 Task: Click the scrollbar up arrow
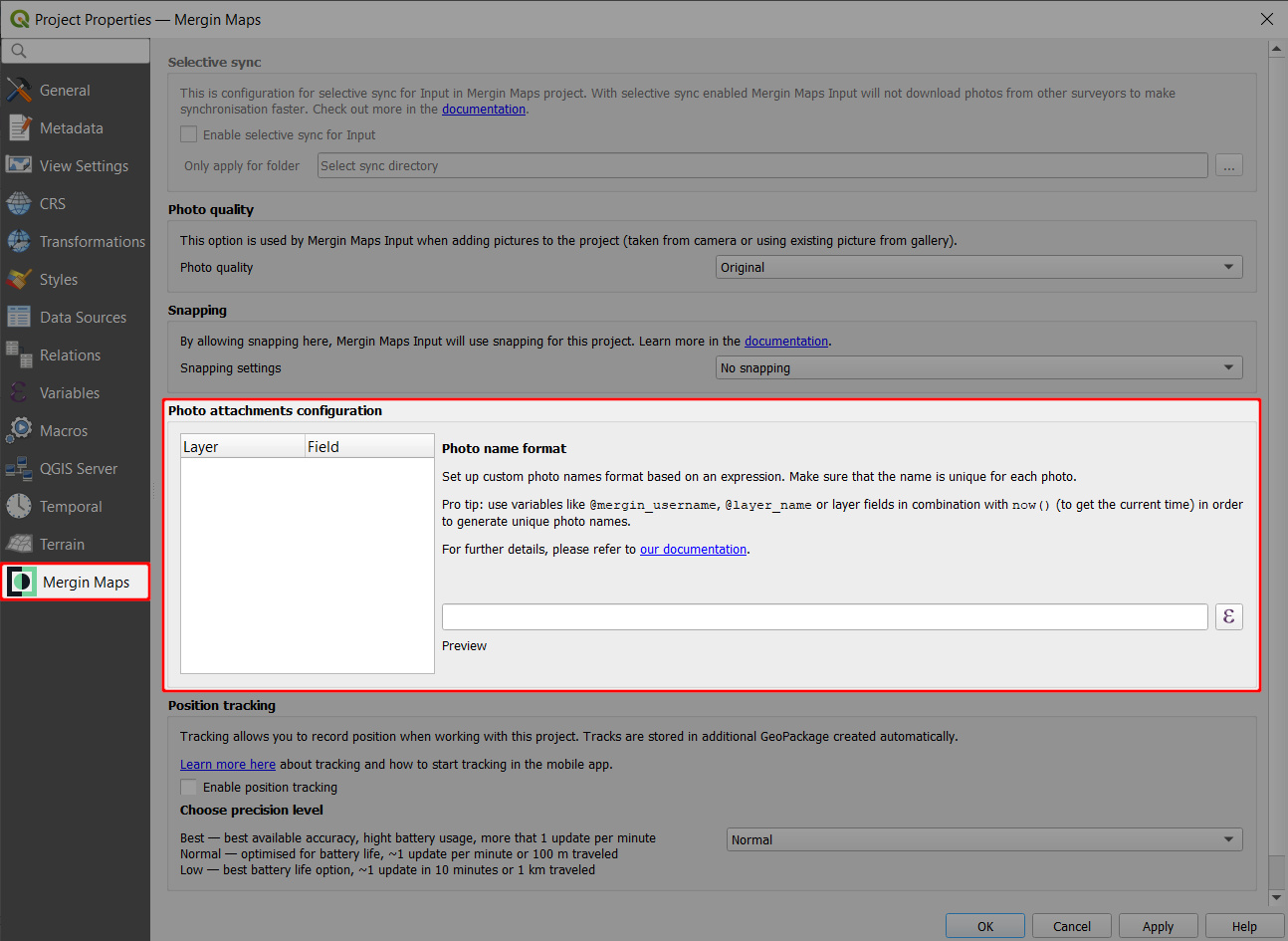pyautogui.click(x=1277, y=48)
